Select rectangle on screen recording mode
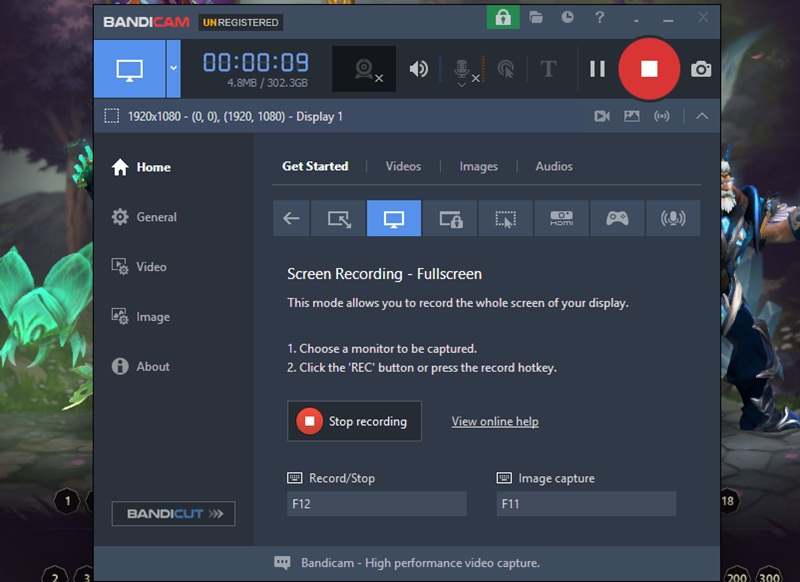The height and width of the screenshot is (582, 800). pyautogui.click(x=338, y=218)
